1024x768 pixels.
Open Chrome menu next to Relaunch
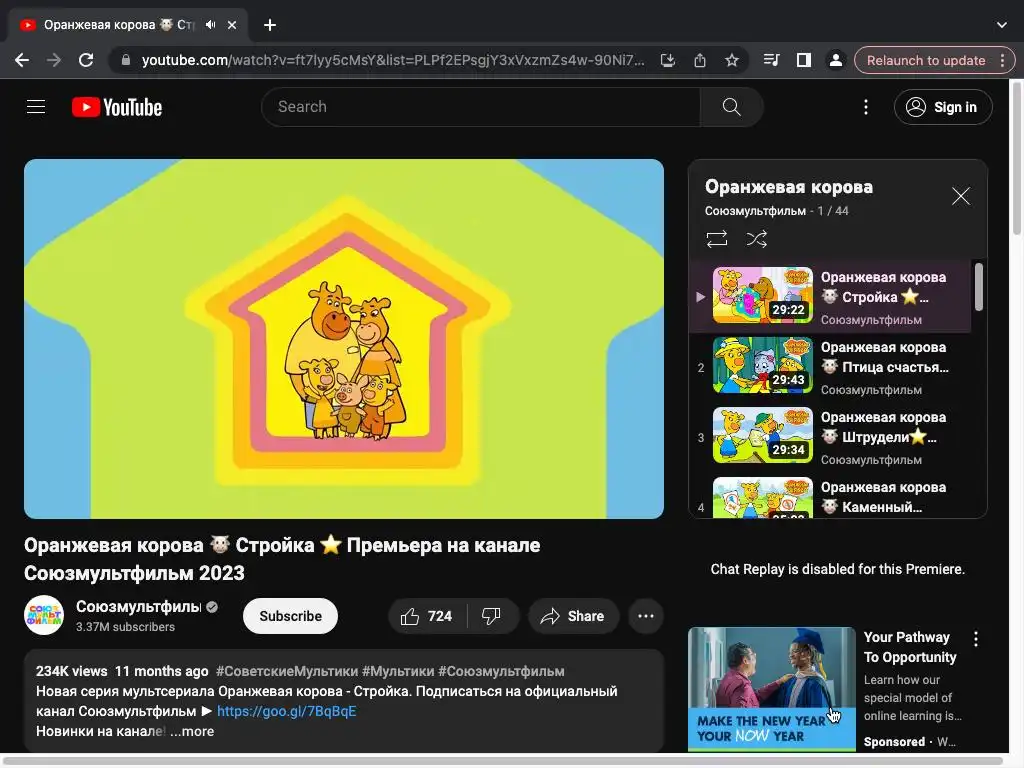coord(1002,60)
